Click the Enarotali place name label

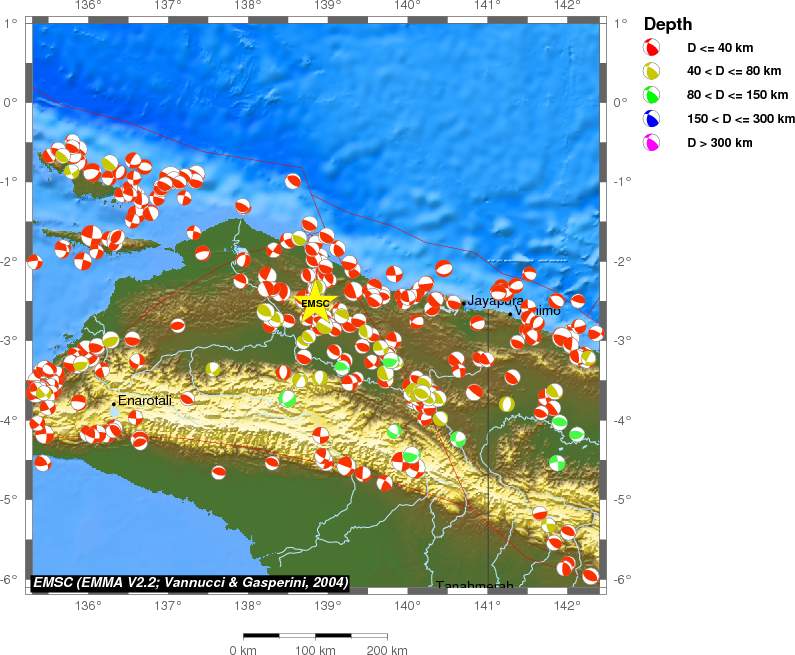coord(145,400)
